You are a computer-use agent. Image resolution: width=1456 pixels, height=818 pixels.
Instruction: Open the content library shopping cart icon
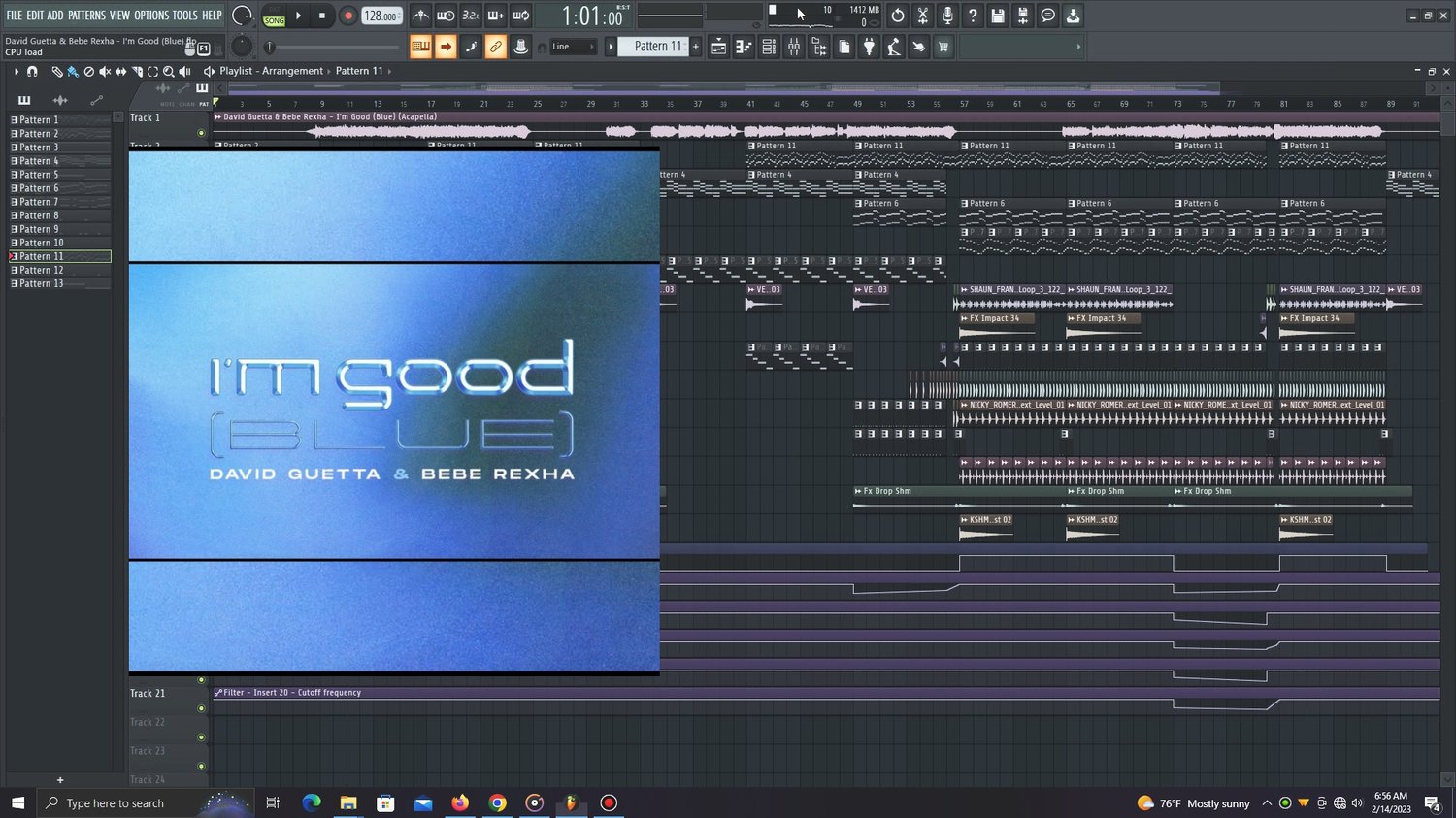pos(943,47)
